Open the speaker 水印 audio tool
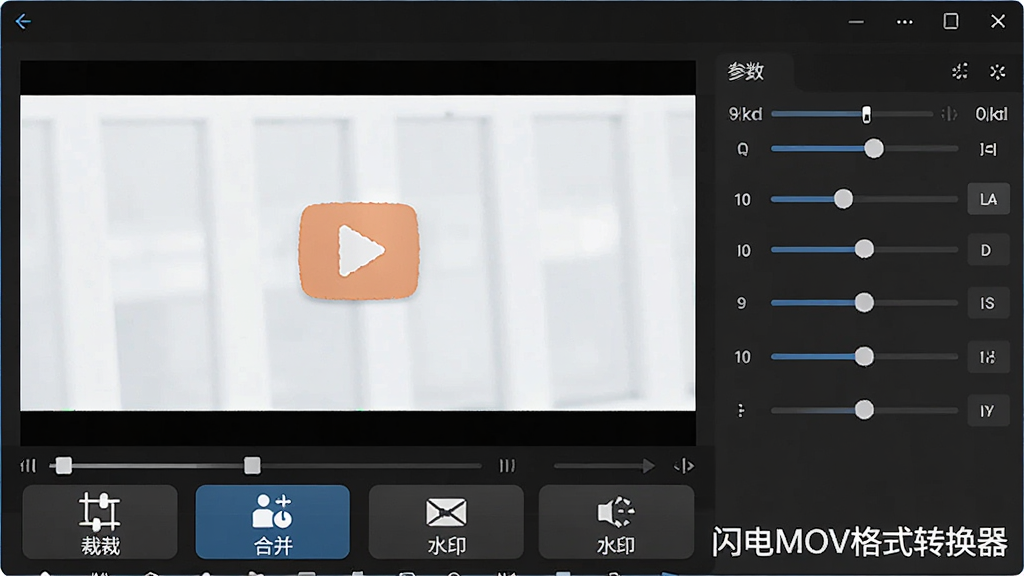 pos(616,522)
